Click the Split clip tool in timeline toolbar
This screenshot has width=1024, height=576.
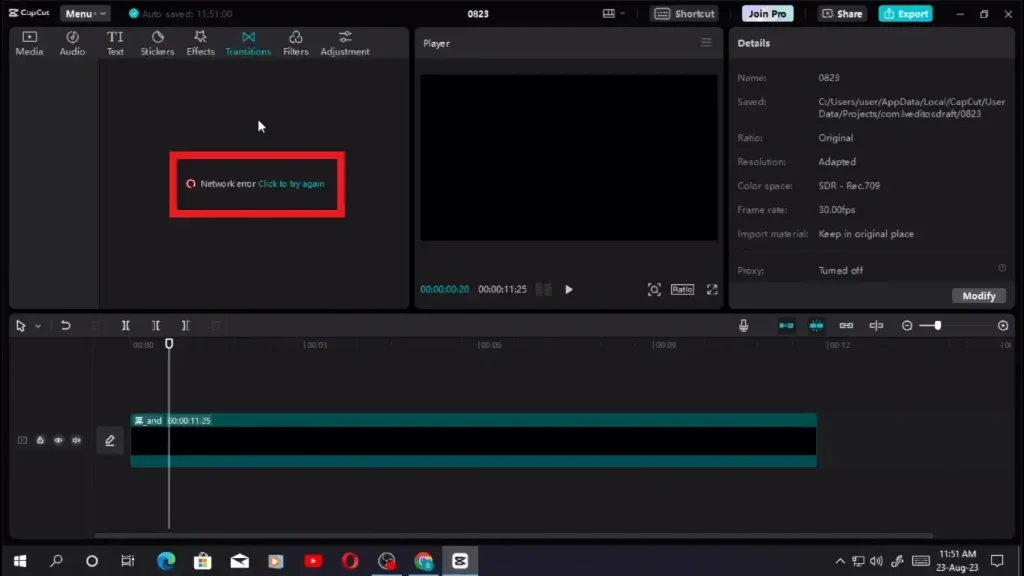(x=125, y=326)
